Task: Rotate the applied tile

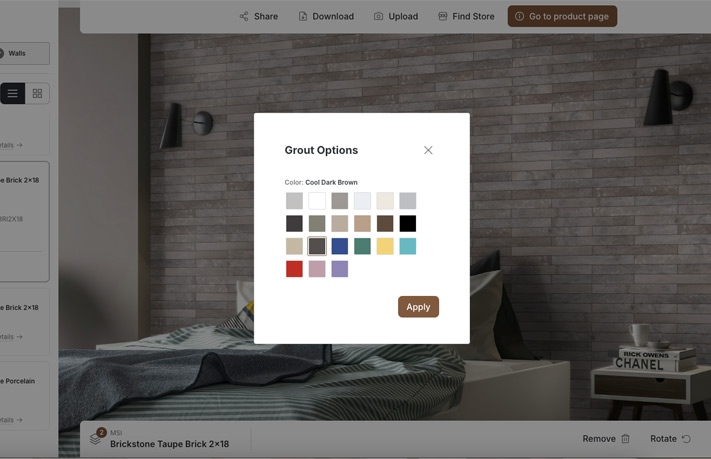Action: [670, 439]
